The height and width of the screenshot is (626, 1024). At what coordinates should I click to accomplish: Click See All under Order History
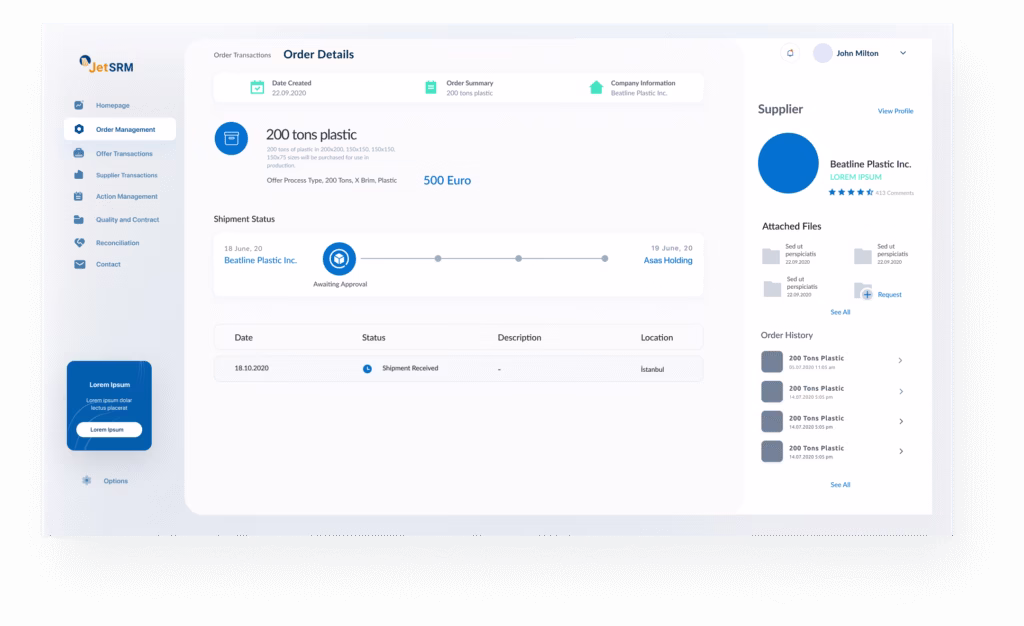[840, 484]
